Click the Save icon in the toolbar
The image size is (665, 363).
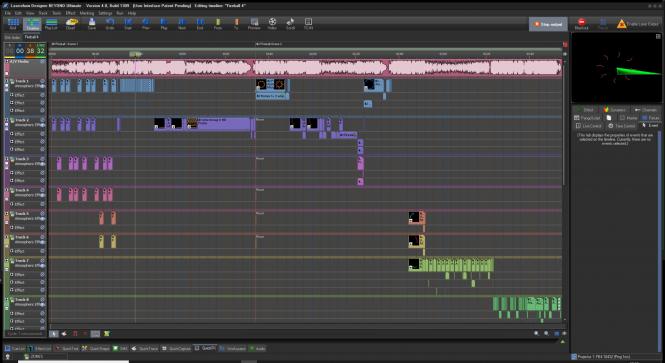[92, 24]
